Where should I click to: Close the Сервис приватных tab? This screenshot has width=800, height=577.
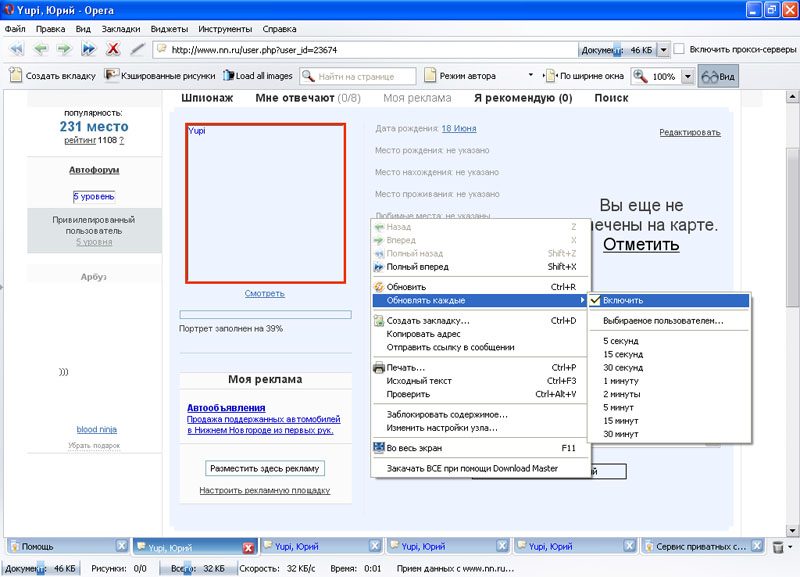click(757, 546)
